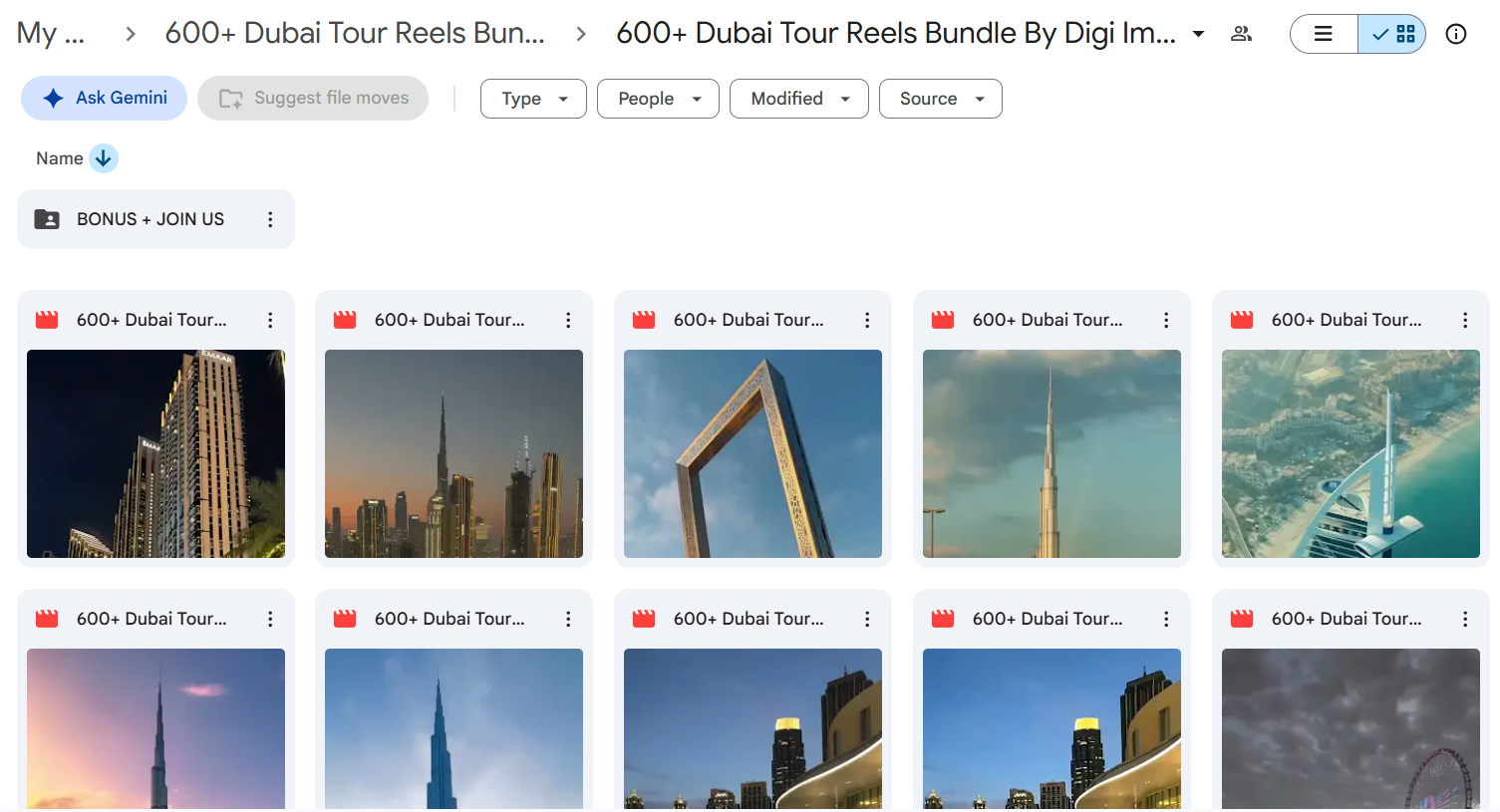This screenshot has height=812, width=1500.
Task: Click the Suggest file moves button
Action: coord(313,98)
